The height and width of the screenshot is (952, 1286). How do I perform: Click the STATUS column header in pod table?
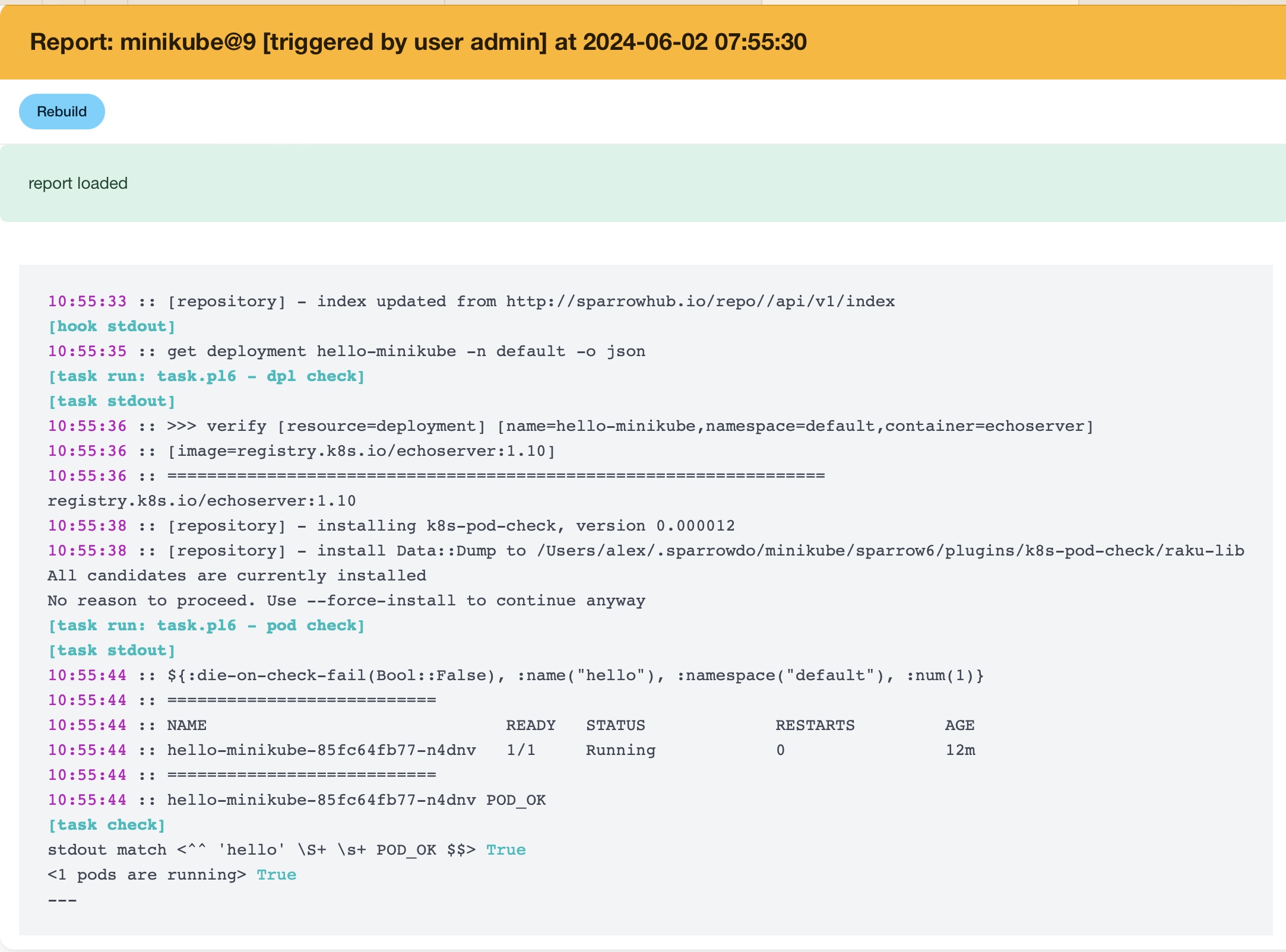tap(615, 725)
